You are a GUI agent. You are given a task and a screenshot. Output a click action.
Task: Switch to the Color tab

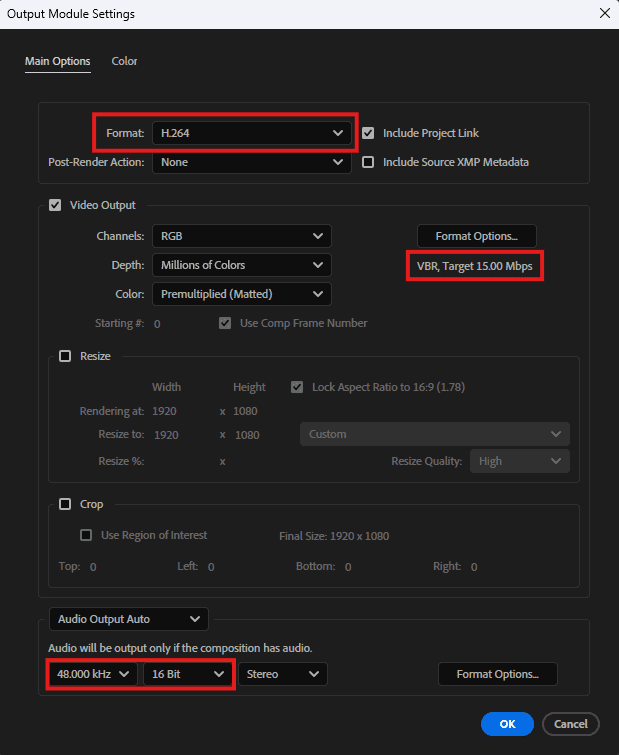124,61
